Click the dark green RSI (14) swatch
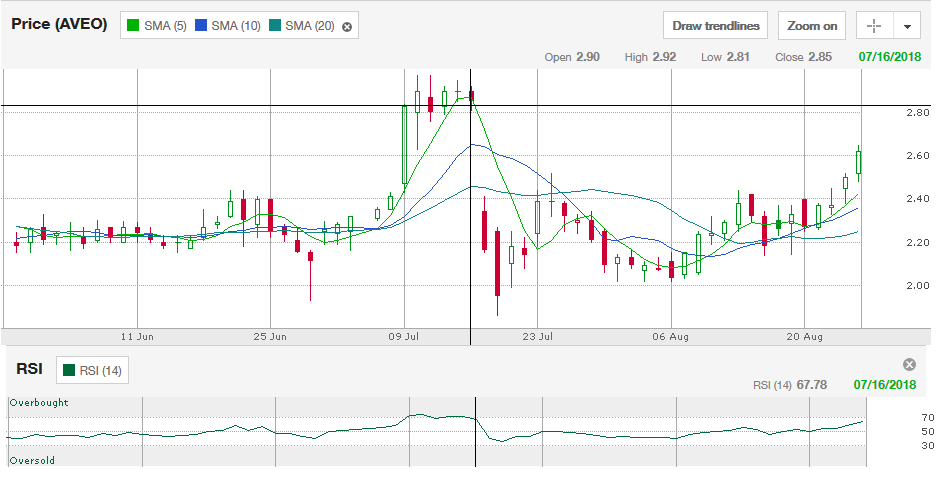The image size is (939, 480). tap(69, 370)
